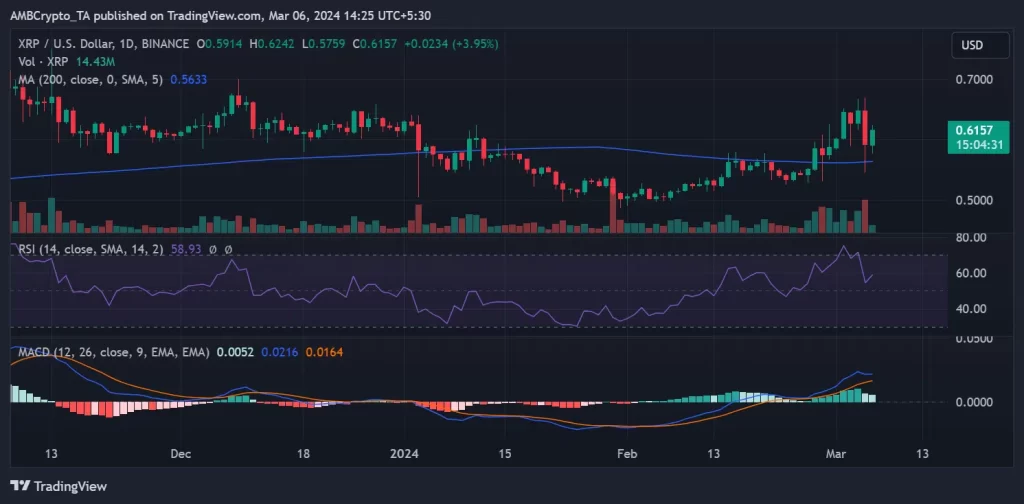This screenshot has height=504, width=1024.
Task: Click the null symbols beside RSI value
Action: tap(221, 247)
